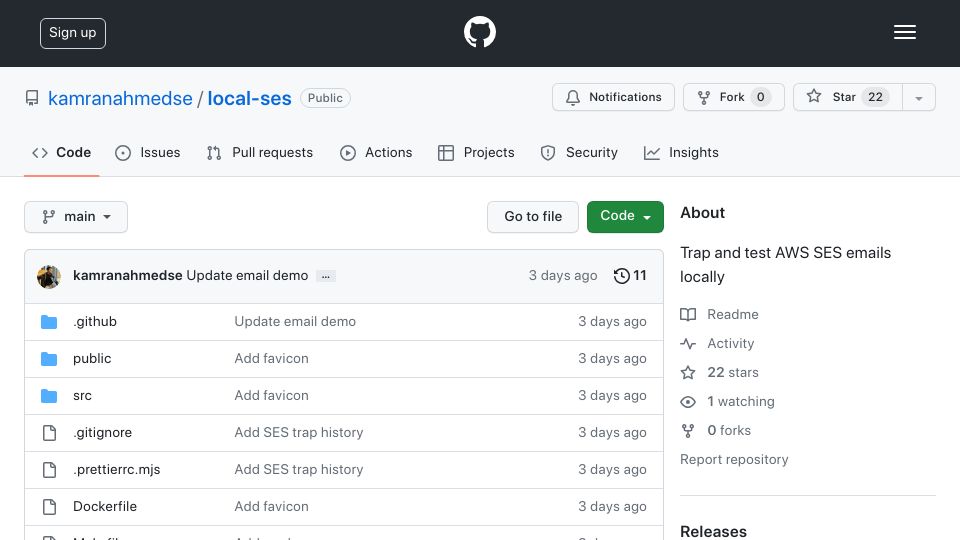960x540 pixels.
Task: Fork the repository using Fork button
Action: coord(733,97)
